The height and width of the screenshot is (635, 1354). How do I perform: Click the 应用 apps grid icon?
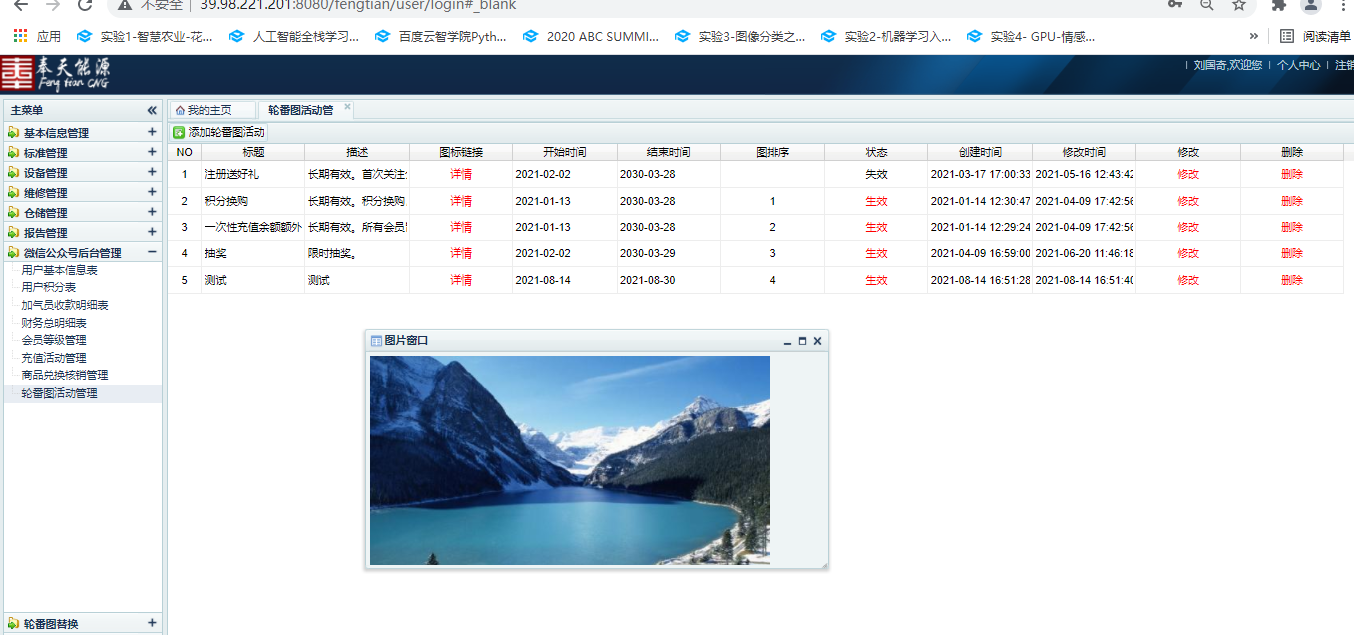[x=20, y=36]
